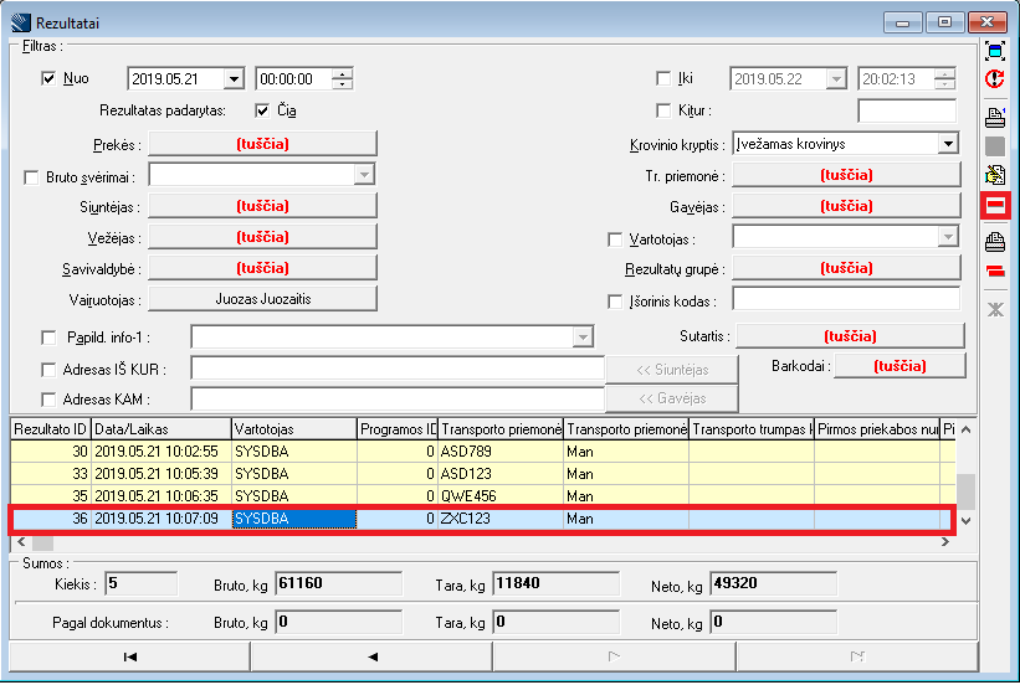This screenshot has width=1020, height=684.
Task: Click the stacked red bars icon
Action: 995,271
